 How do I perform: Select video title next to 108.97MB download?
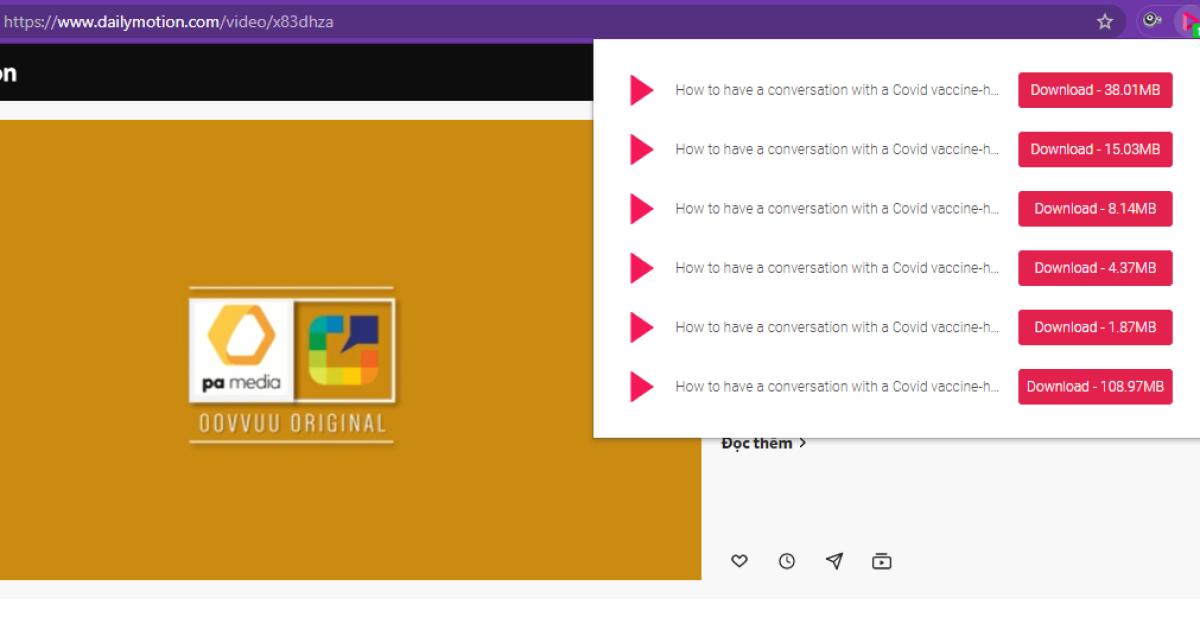(837, 387)
